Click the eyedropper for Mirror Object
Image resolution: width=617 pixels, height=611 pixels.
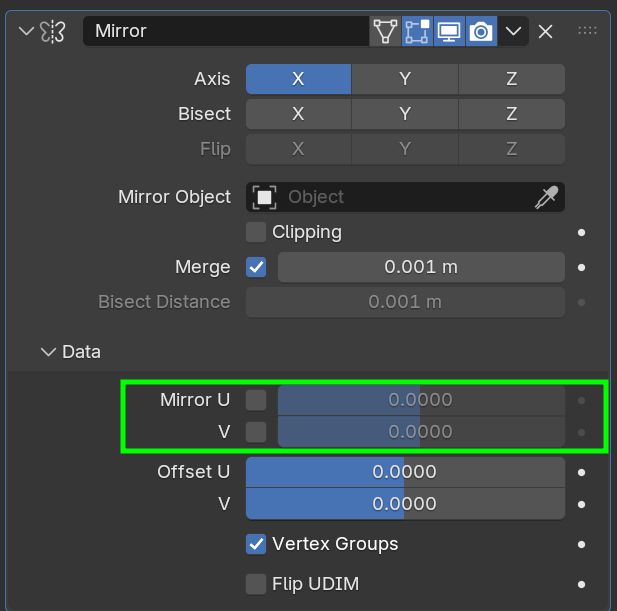click(x=545, y=197)
